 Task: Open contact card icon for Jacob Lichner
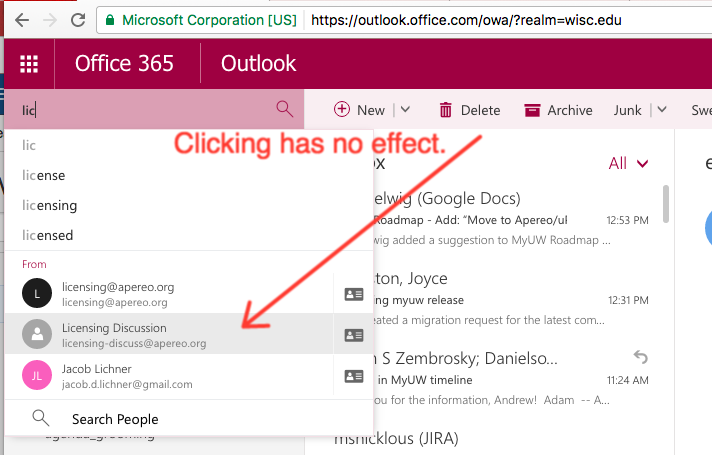pos(353,376)
